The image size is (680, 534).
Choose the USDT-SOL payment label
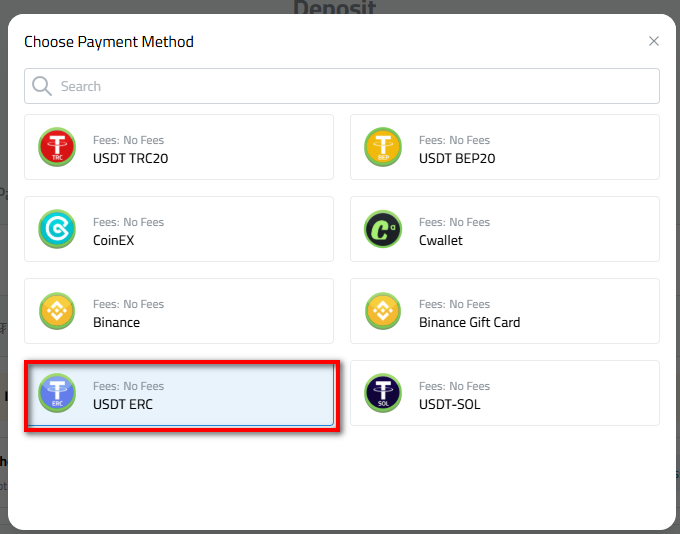click(449, 404)
